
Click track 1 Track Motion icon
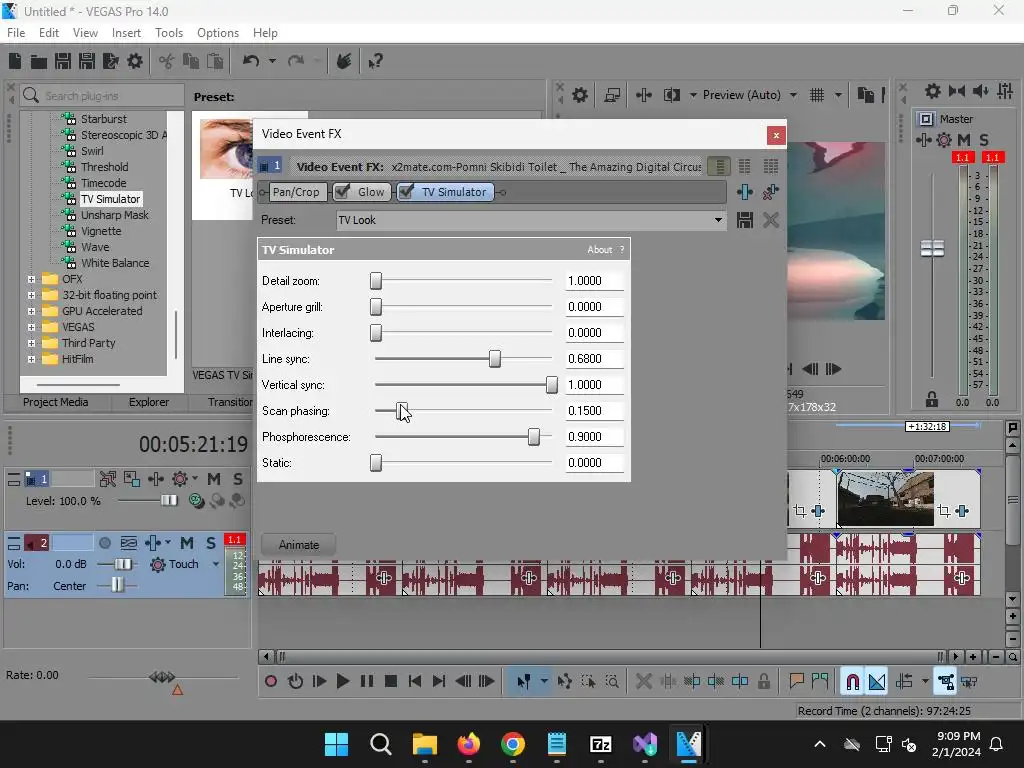131,479
